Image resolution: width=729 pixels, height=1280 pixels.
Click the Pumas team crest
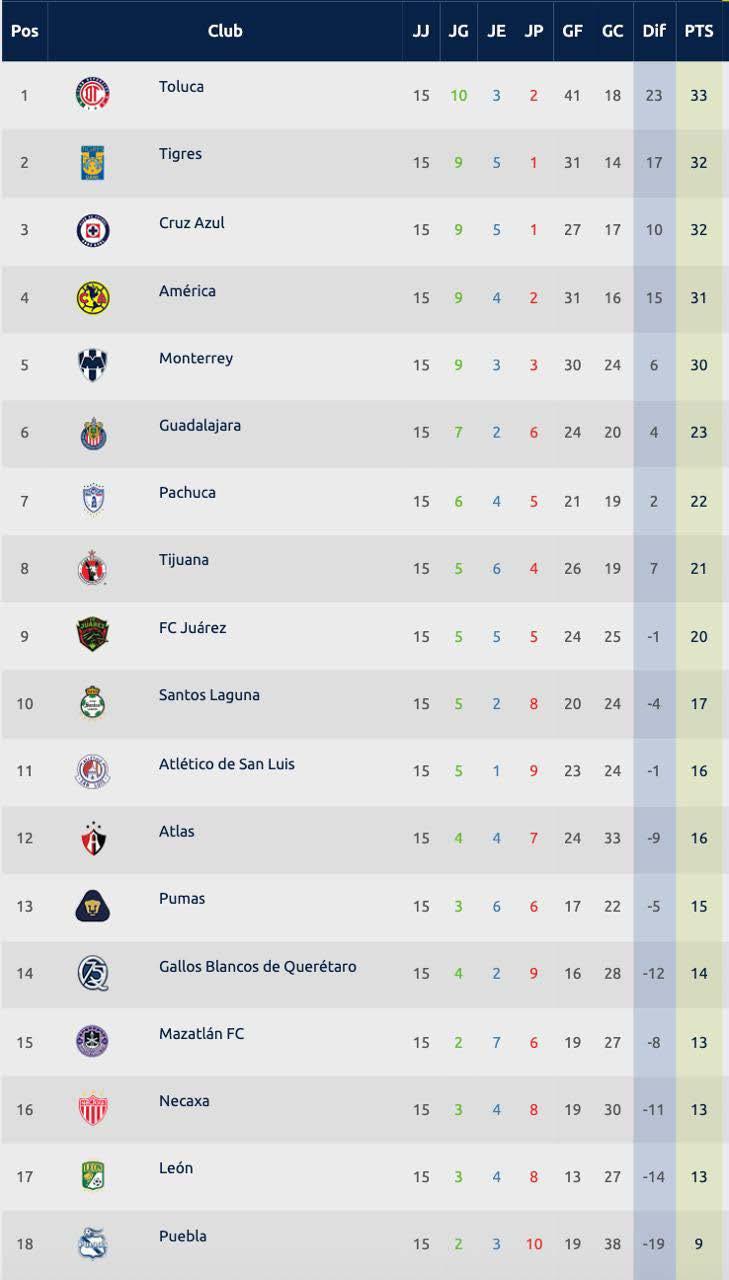(93, 906)
